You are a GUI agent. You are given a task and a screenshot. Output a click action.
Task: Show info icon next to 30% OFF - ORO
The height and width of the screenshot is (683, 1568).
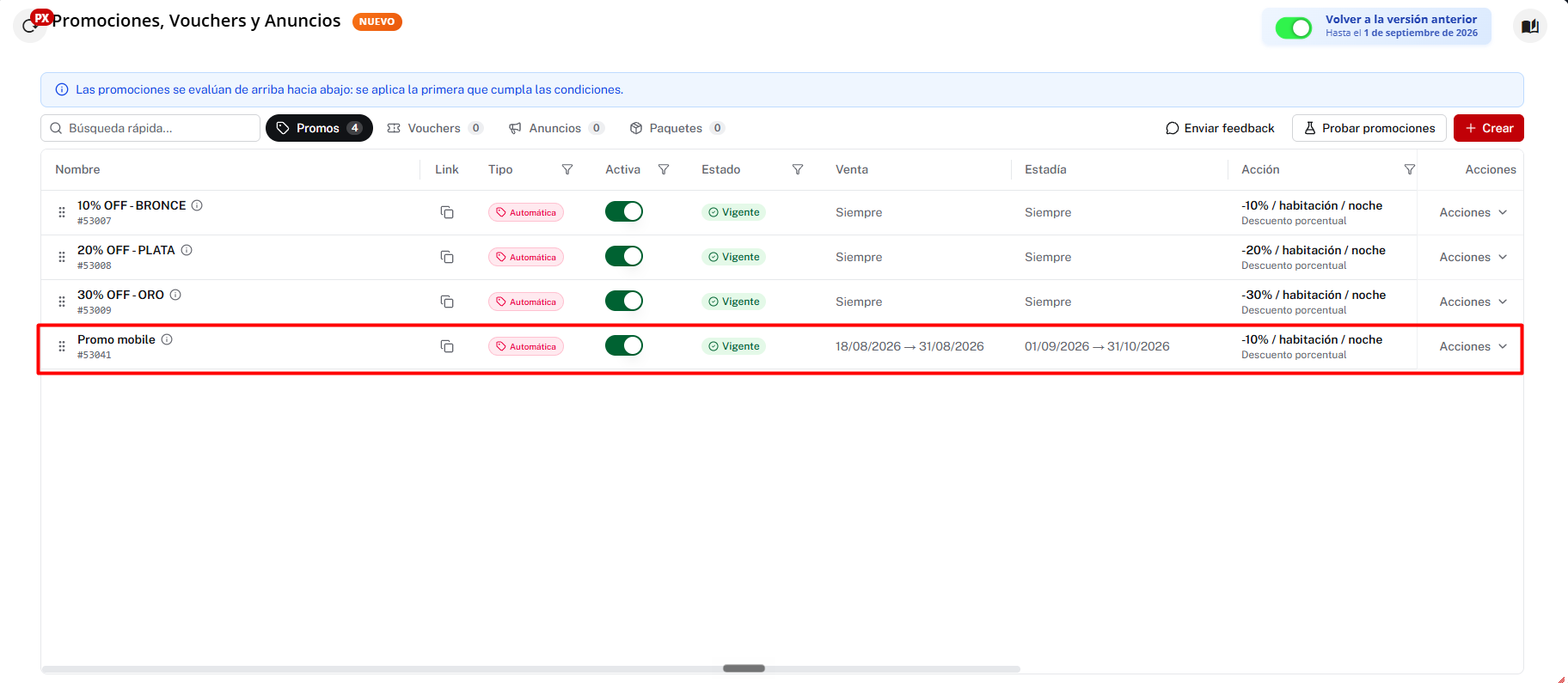[x=175, y=295]
